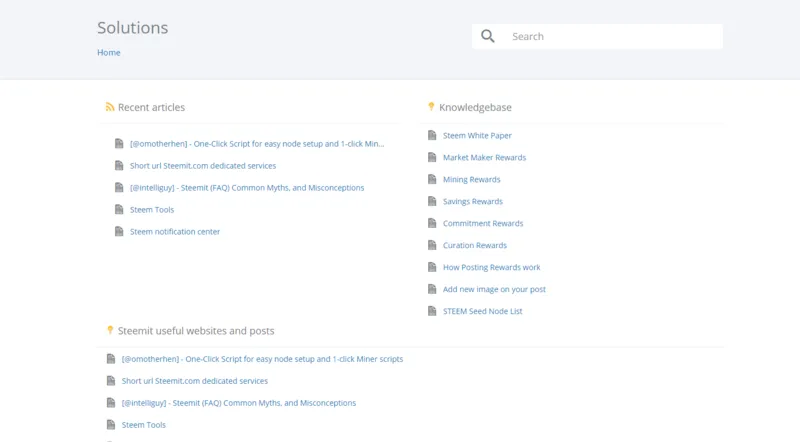
Task: Click document icon for Commitment Rewards
Action: point(432,223)
